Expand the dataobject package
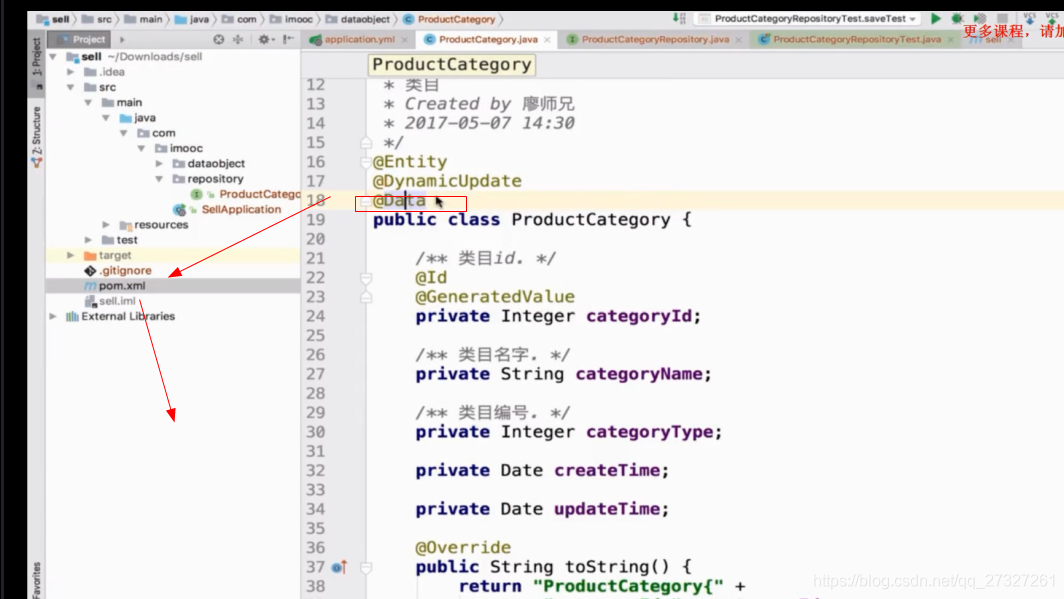 [159, 163]
